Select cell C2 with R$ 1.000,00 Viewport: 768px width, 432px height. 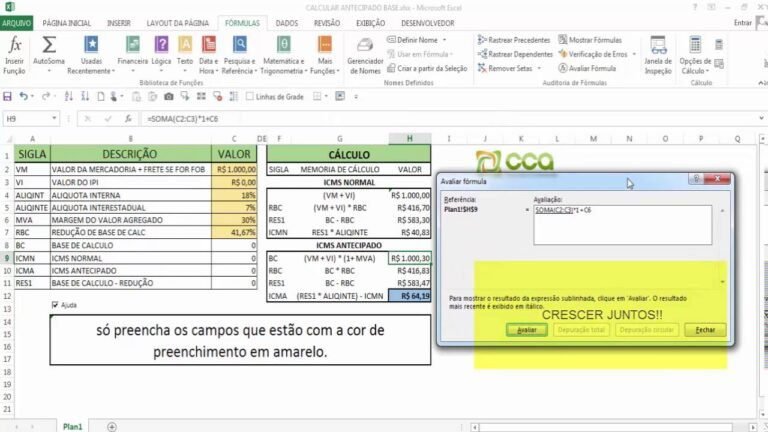(234, 169)
